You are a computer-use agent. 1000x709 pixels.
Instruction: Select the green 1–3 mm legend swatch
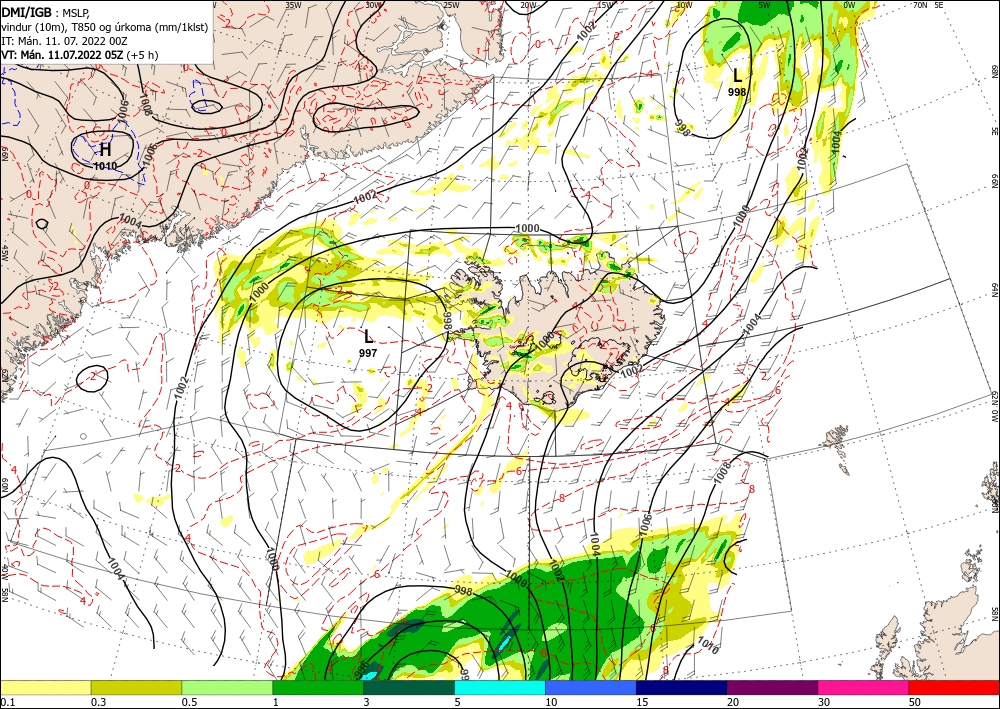click(318, 687)
